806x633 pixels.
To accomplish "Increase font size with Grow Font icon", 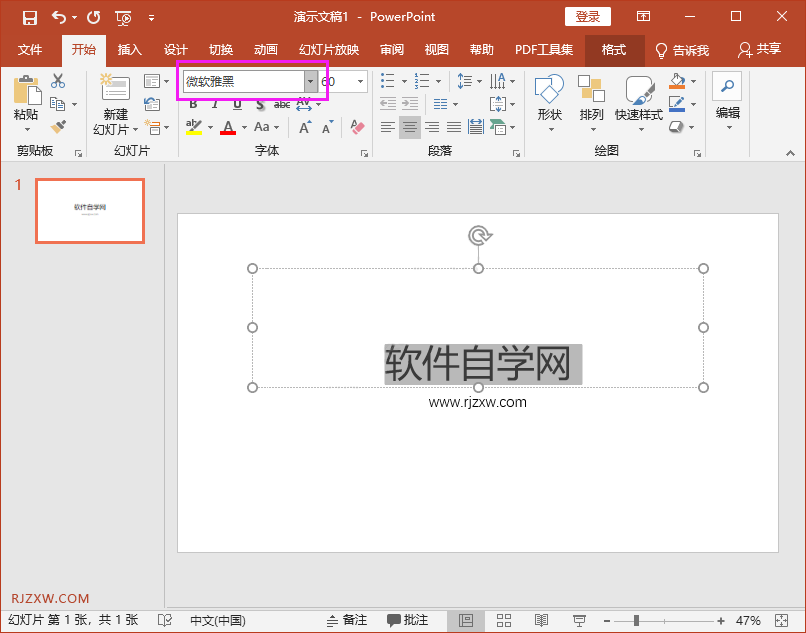I will point(304,126).
